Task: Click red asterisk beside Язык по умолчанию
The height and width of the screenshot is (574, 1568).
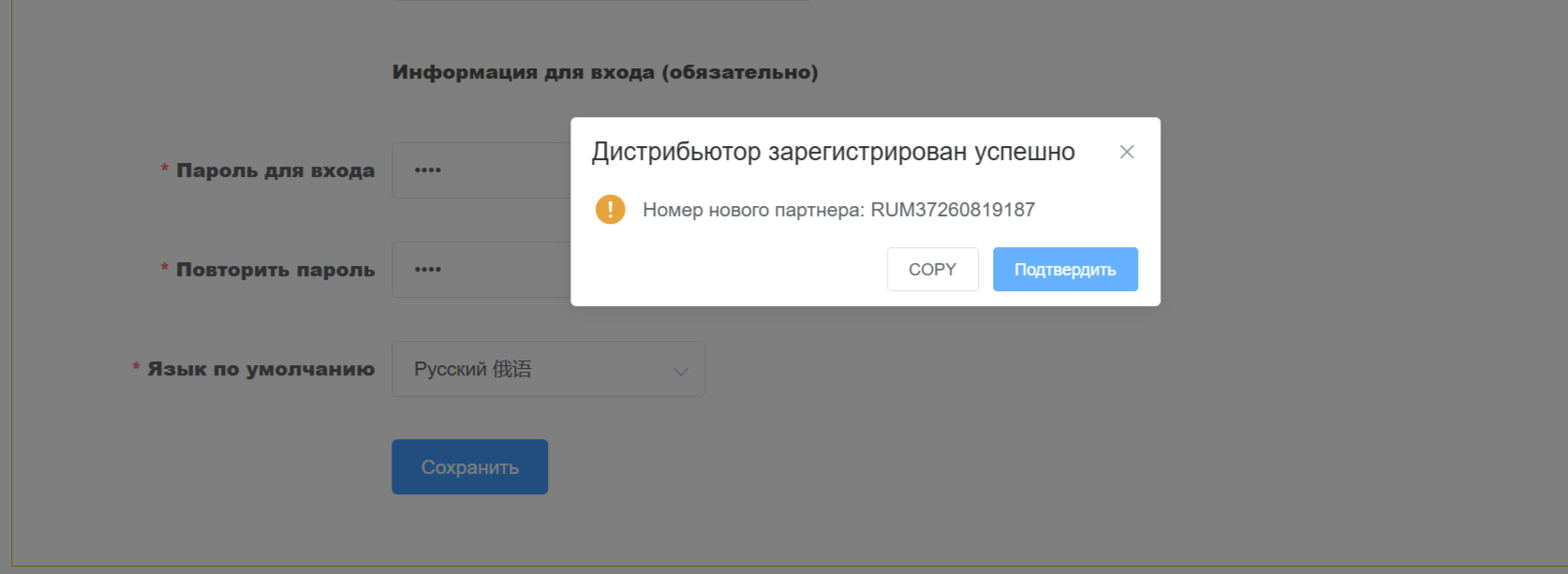Action: pyautogui.click(x=136, y=368)
